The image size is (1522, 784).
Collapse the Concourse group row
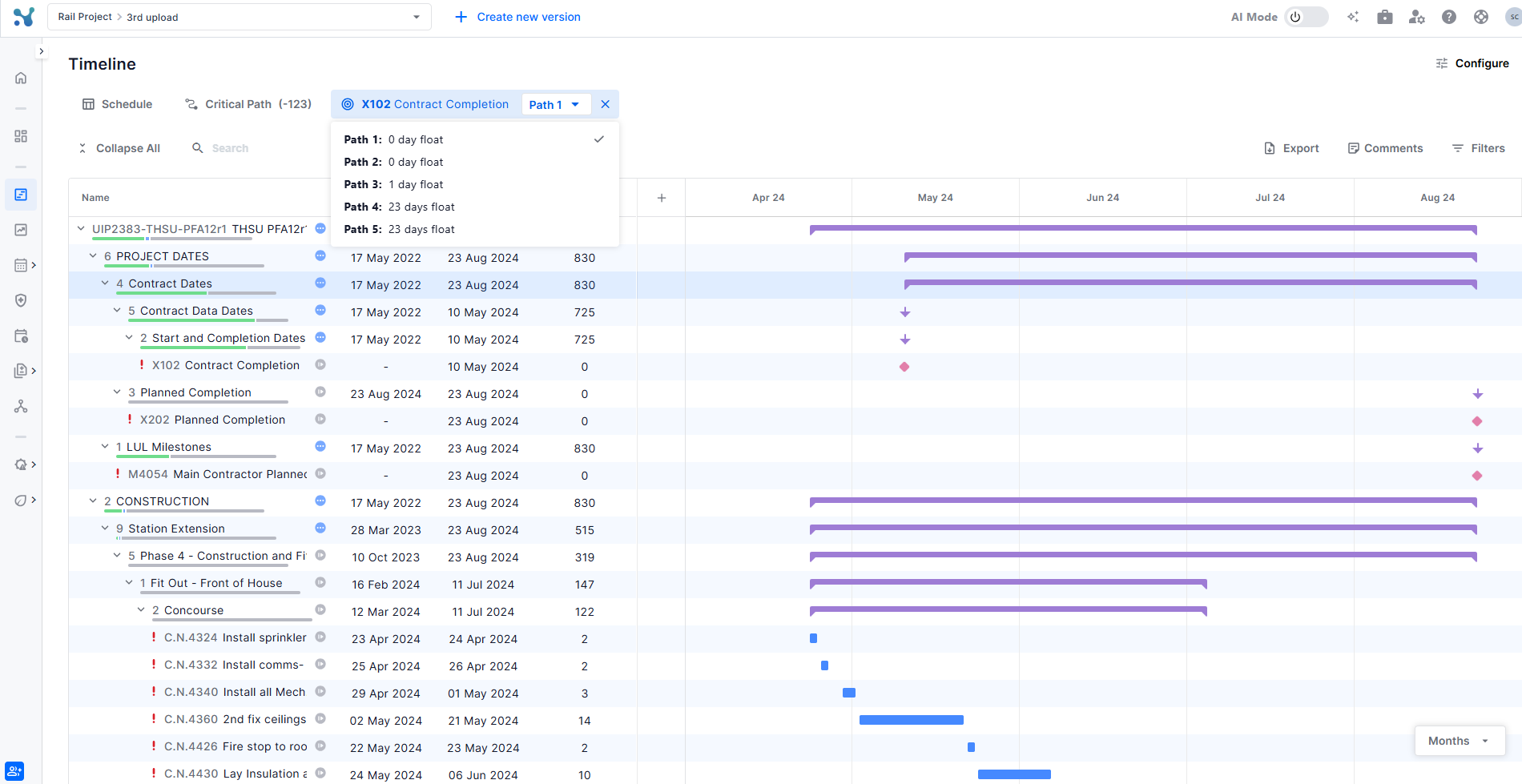(141, 610)
